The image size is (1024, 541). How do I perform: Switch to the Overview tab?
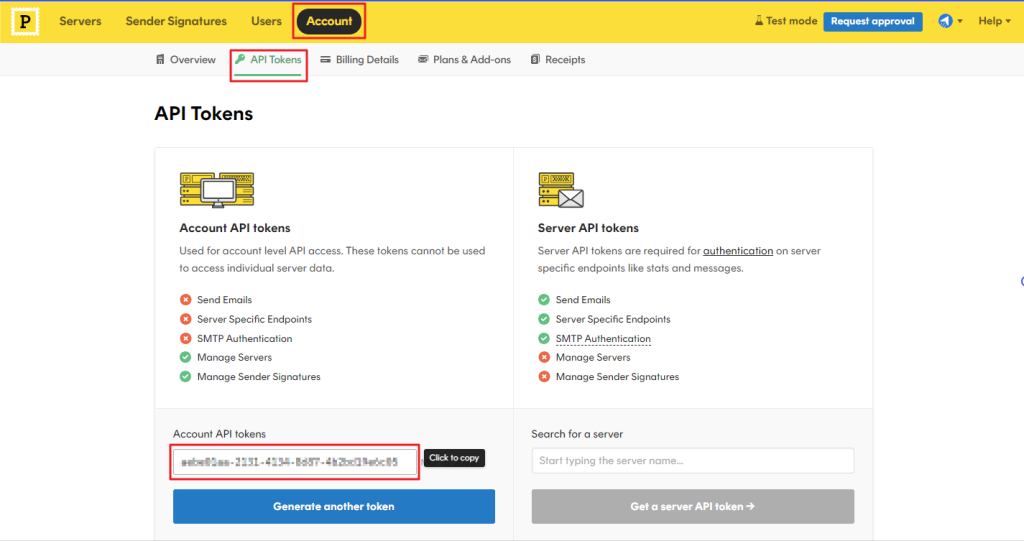[185, 59]
